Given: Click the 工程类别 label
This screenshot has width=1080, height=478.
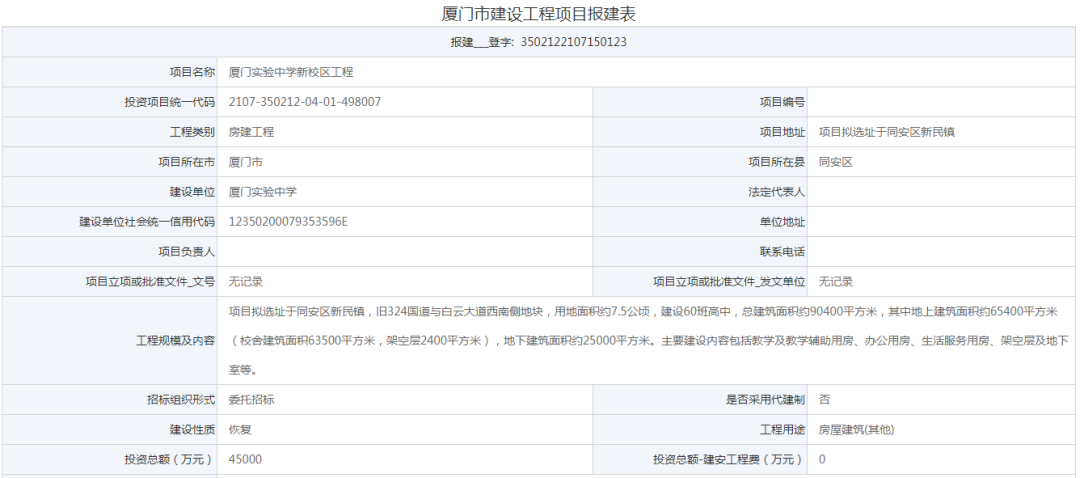Looking at the screenshot, I should (192, 132).
